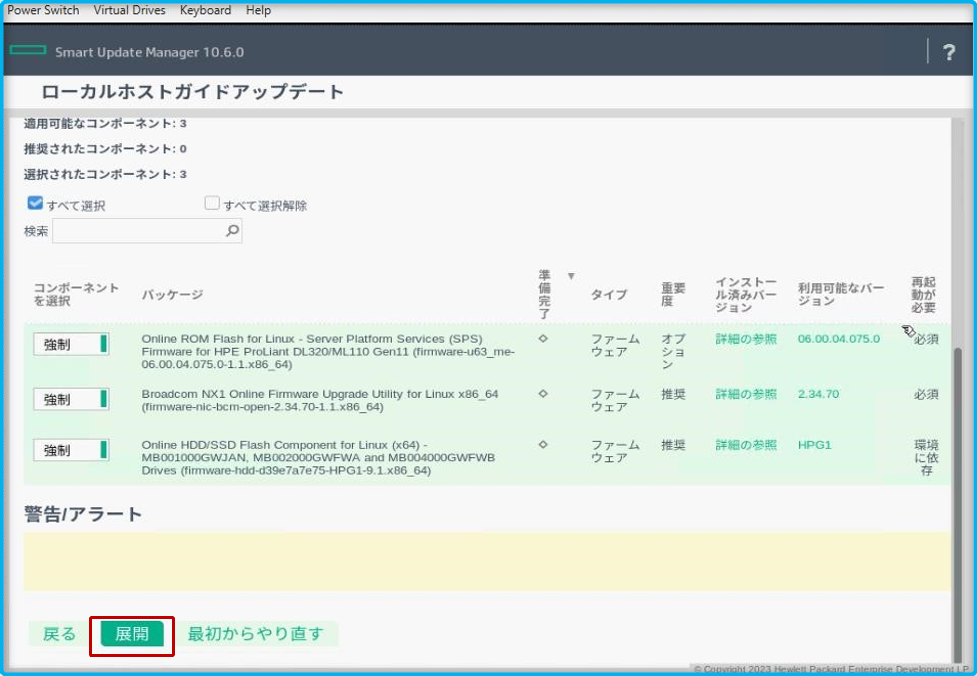Click the 展開 button to deploy updates
This screenshot has height=676, width=977.
[133, 634]
